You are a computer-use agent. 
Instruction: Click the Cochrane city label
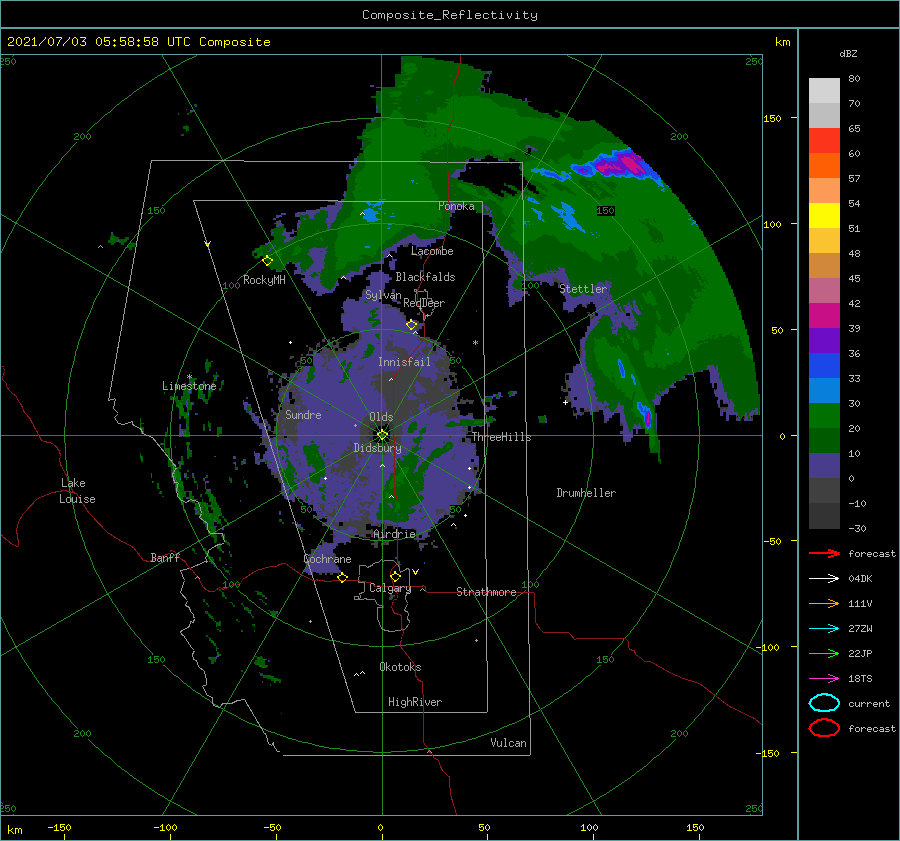327,559
